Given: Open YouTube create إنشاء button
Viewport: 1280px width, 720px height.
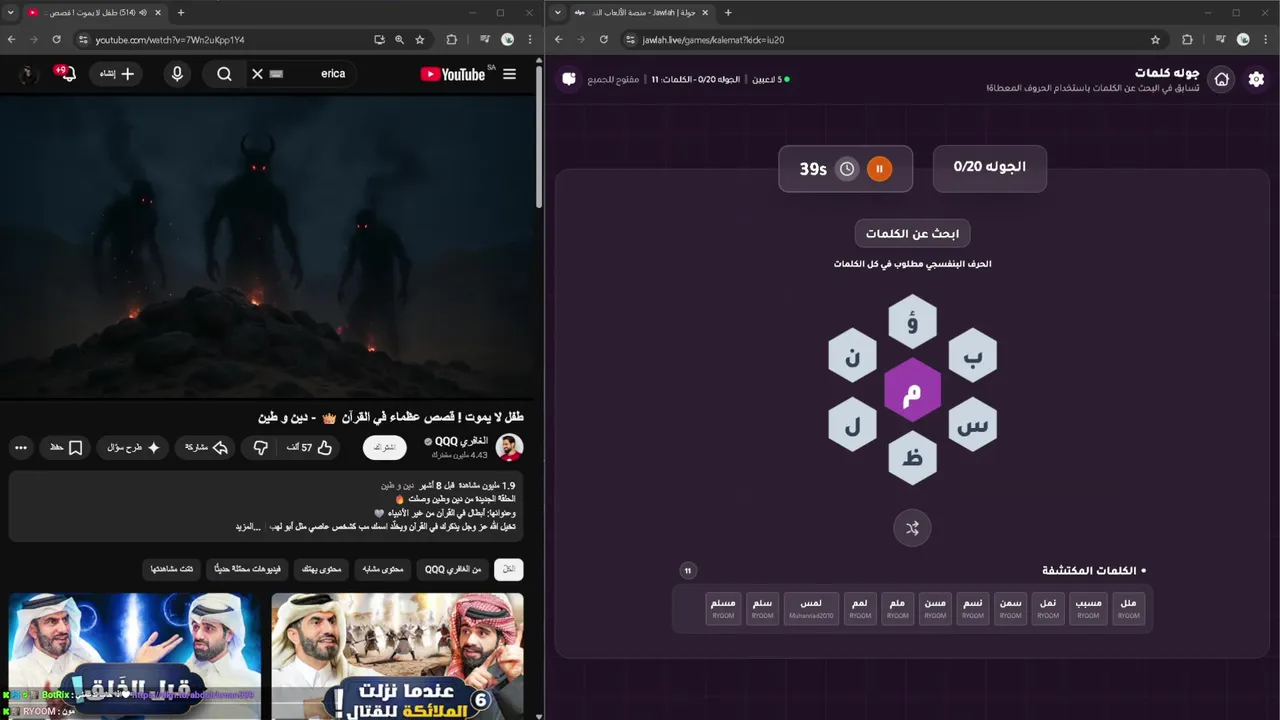Looking at the screenshot, I should pos(116,74).
